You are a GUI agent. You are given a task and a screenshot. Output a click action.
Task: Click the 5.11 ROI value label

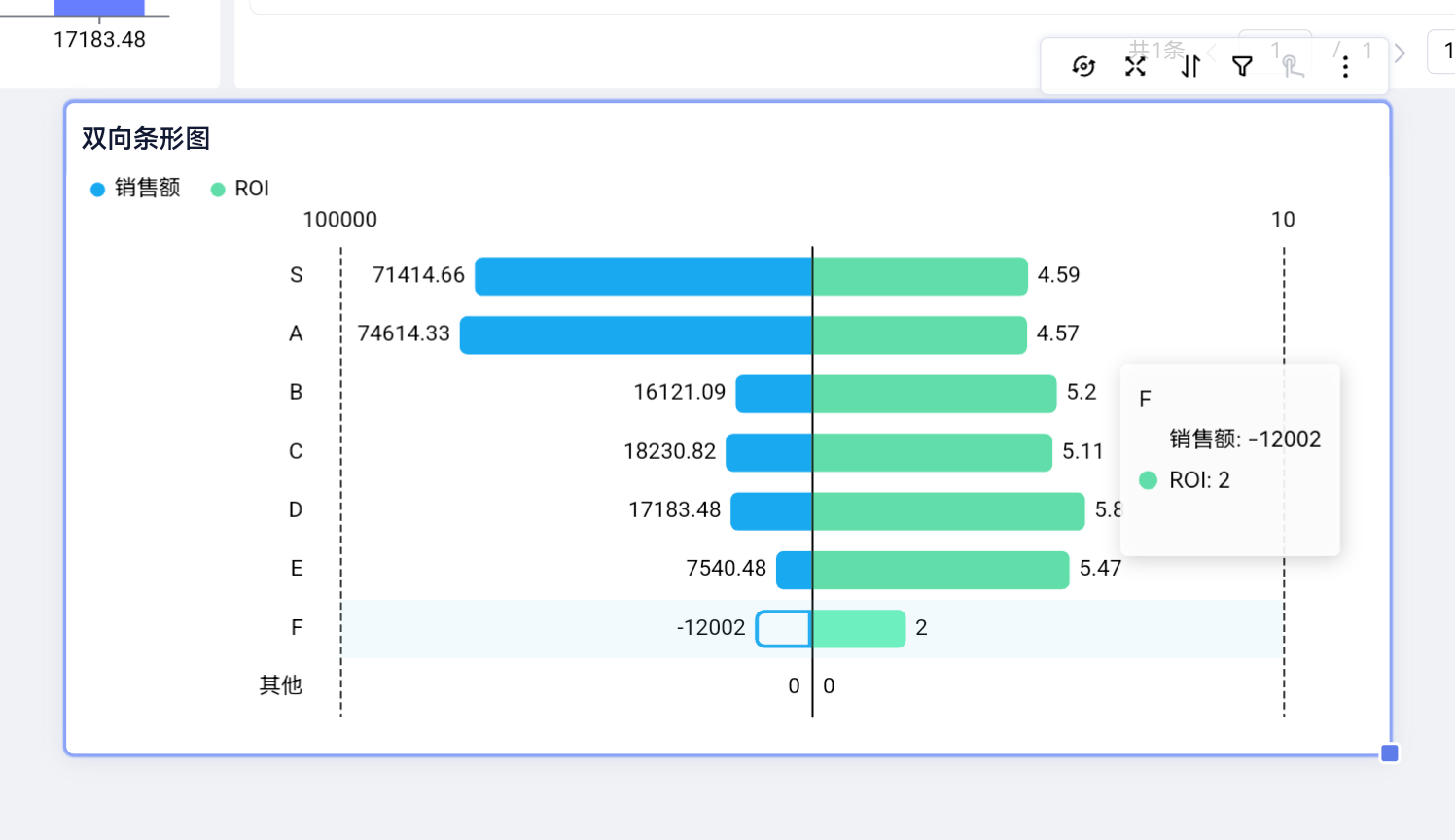(1082, 451)
